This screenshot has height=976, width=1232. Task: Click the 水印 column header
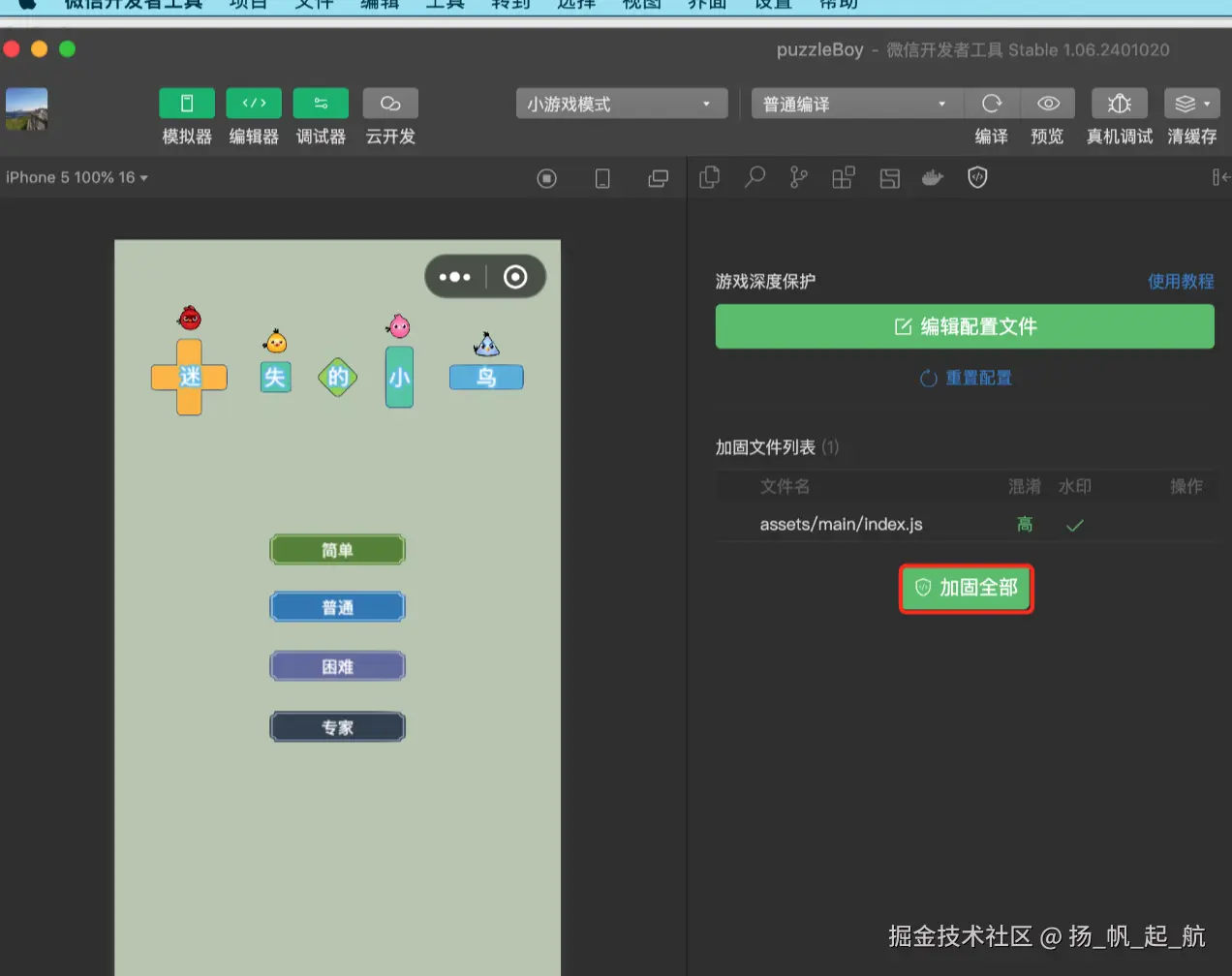tap(1075, 486)
